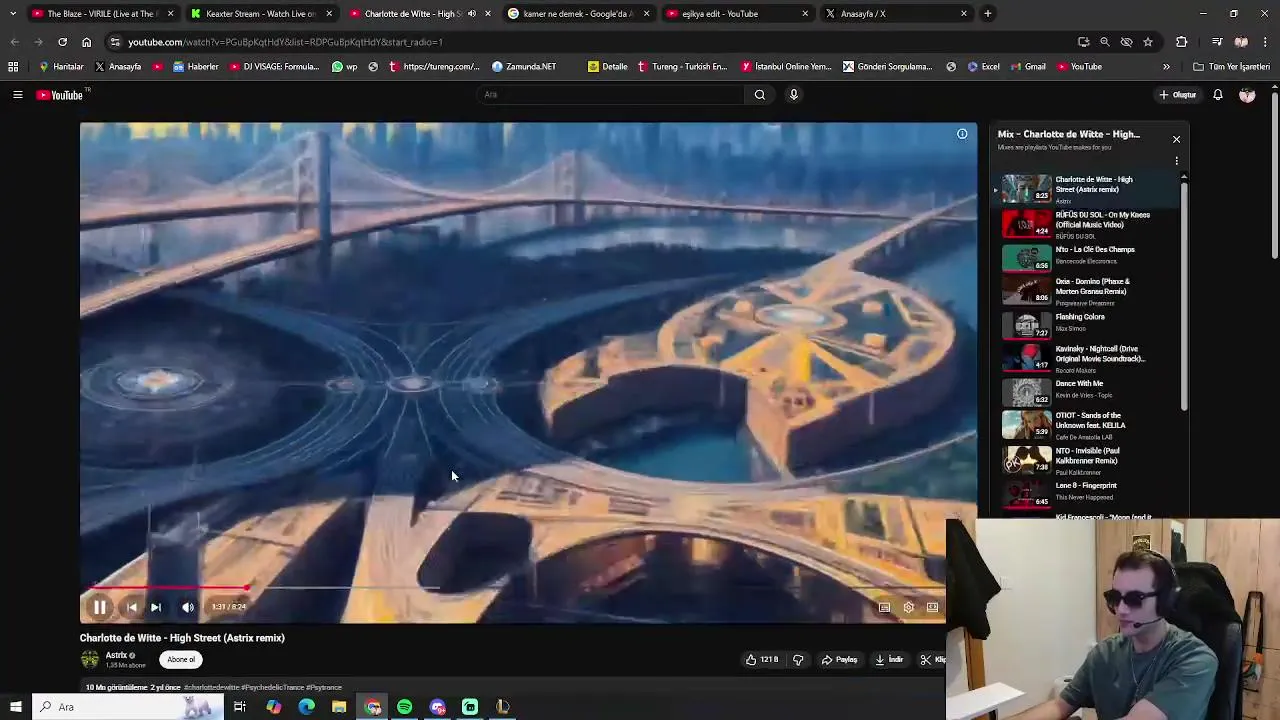Open YouTube account avatar menu

(1247, 95)
